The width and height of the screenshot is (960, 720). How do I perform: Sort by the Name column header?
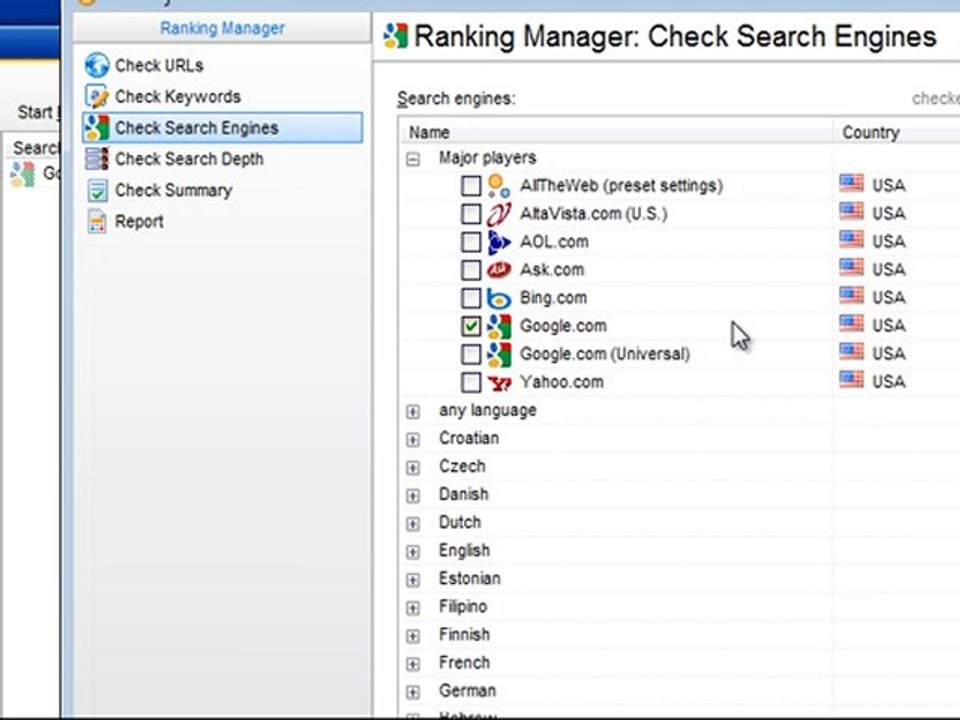pos(616,132)
